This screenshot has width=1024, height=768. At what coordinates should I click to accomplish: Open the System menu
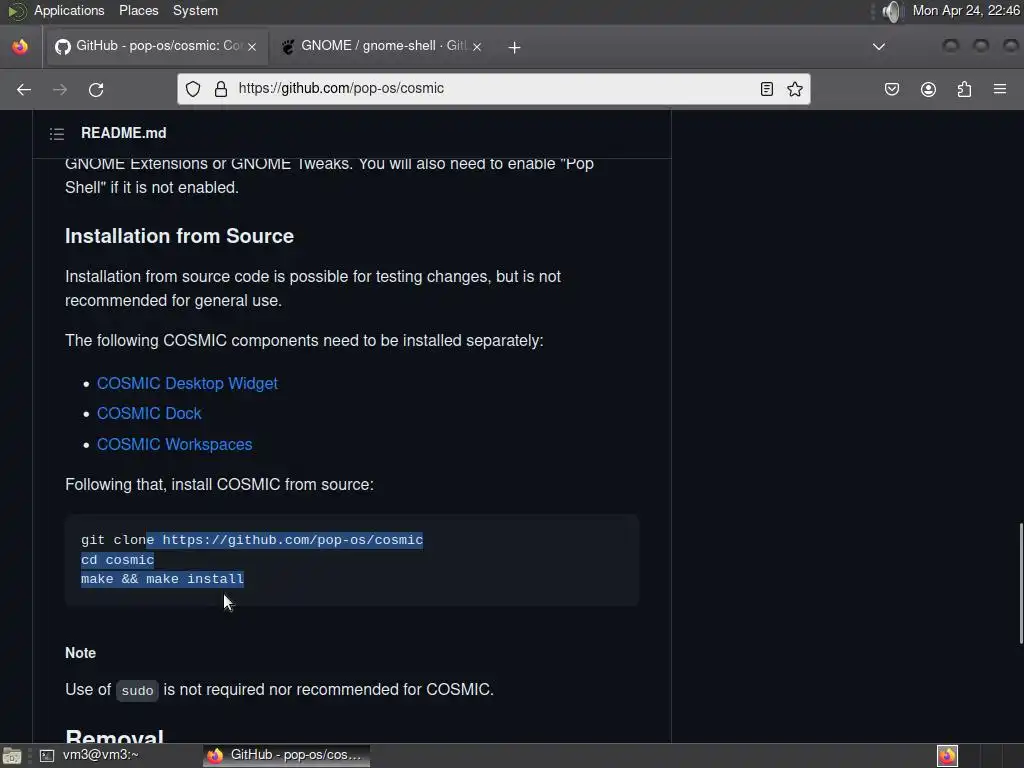click(195, 10)
